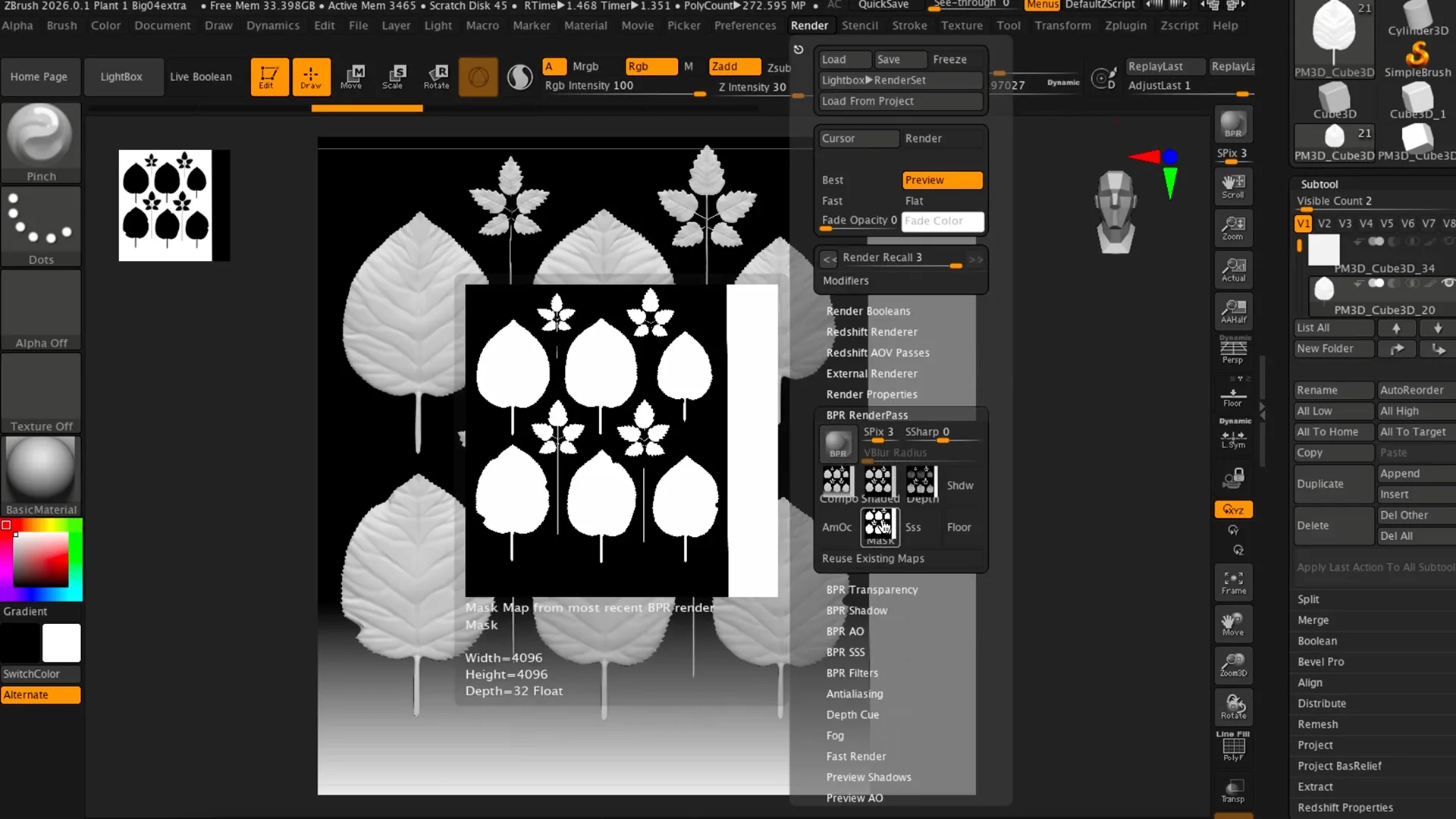Select the SimpleBrush tool icon
Screen dimensions: 1456x819
coord(1417,59)
